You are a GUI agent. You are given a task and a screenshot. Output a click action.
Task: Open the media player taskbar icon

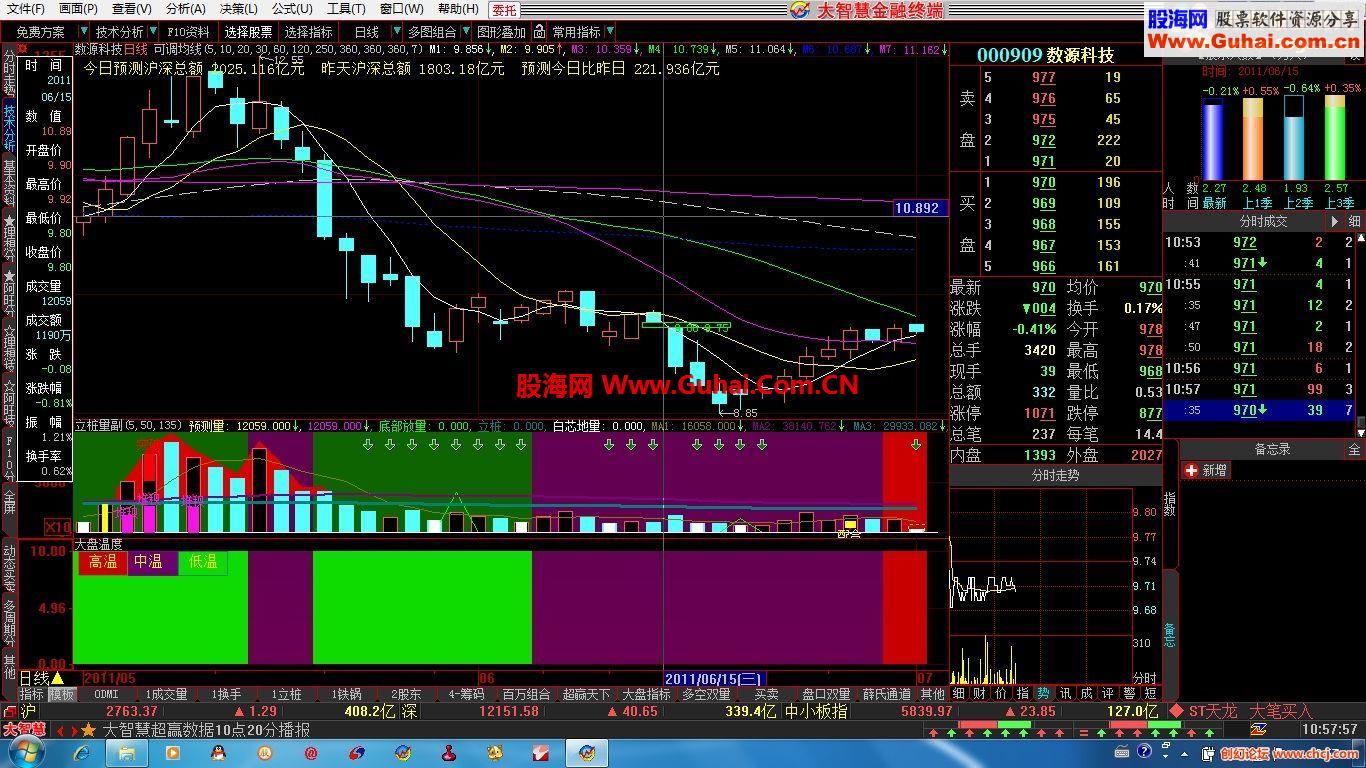click(x=173, y=753)
